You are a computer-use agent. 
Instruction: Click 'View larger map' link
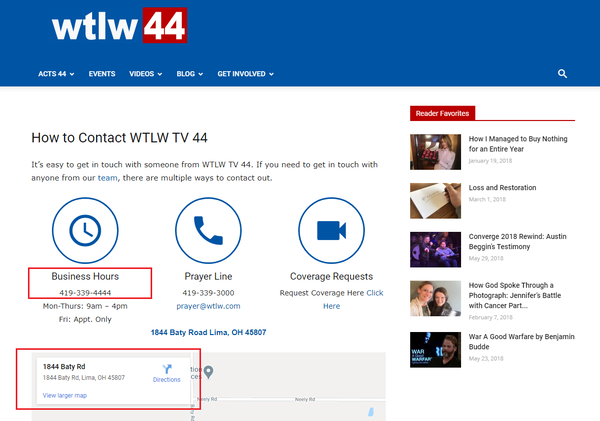coord(65,395)
